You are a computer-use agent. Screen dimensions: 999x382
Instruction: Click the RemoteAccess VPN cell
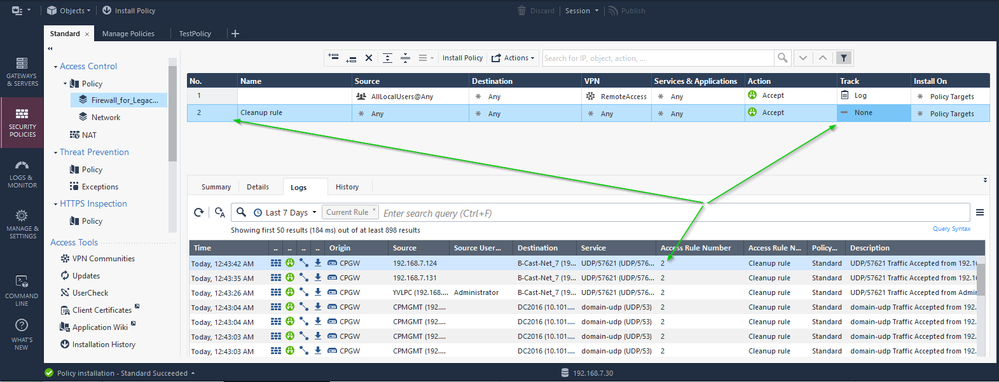[616, 96]
